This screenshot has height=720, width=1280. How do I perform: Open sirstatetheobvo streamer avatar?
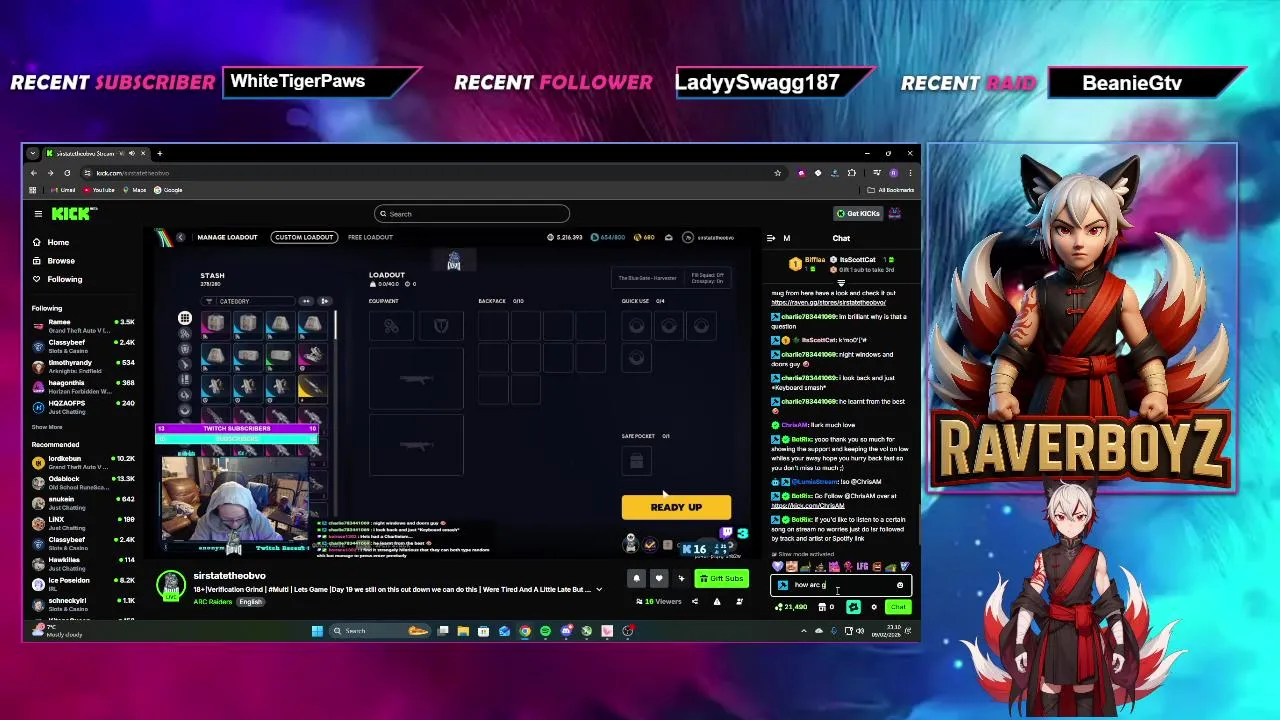pyautogui.click(x=171, y=585)
